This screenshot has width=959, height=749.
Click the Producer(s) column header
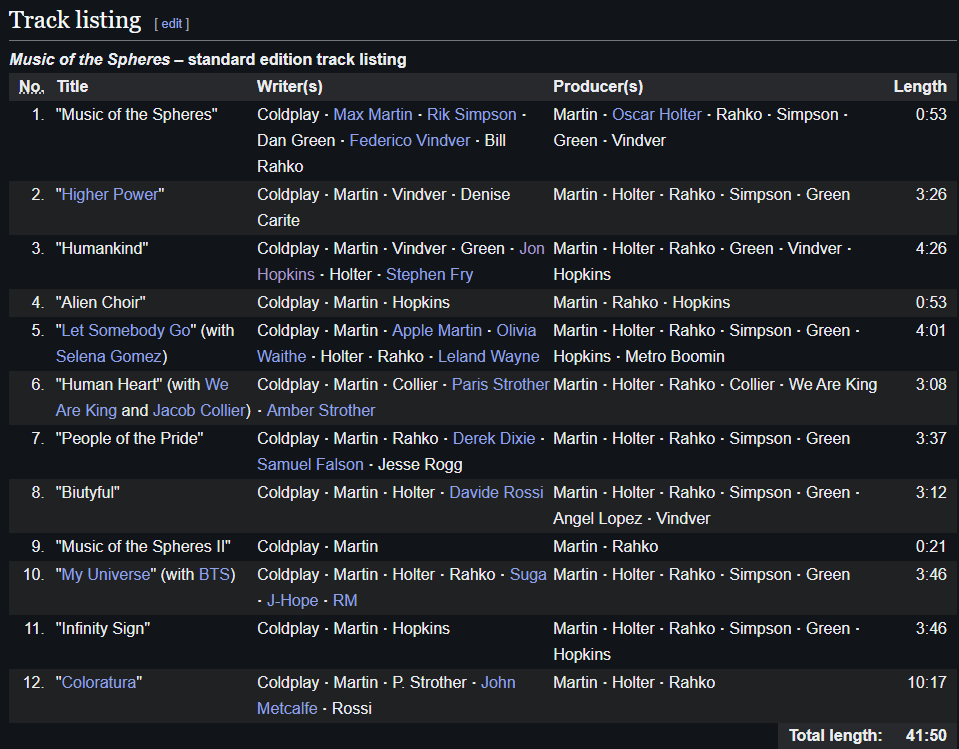tap(598, 87)
